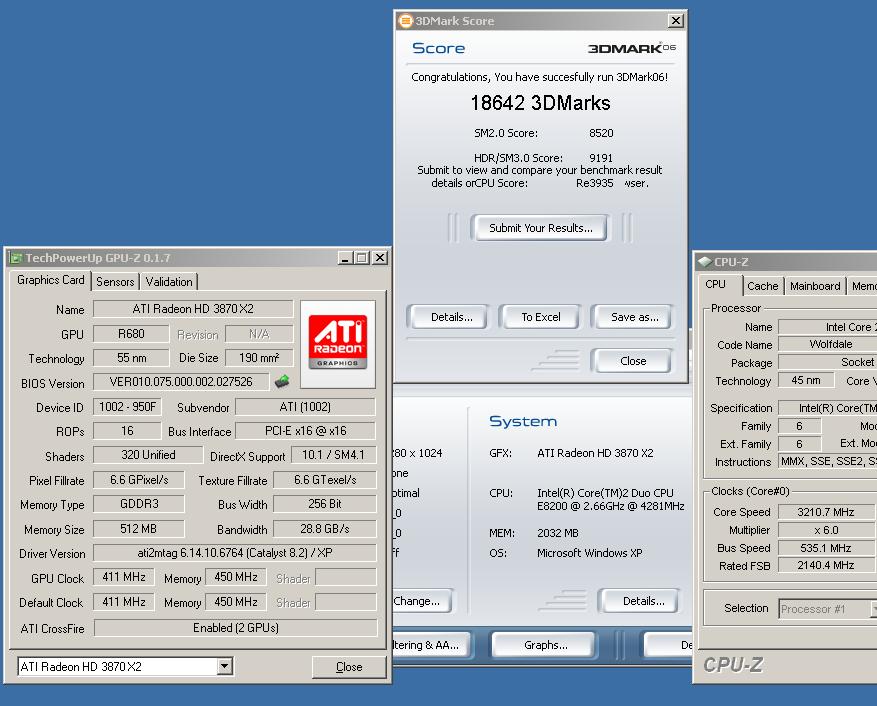Click the Change button in 3DMark06 window
Screen dimensions: 877x706
coord(421,601)
